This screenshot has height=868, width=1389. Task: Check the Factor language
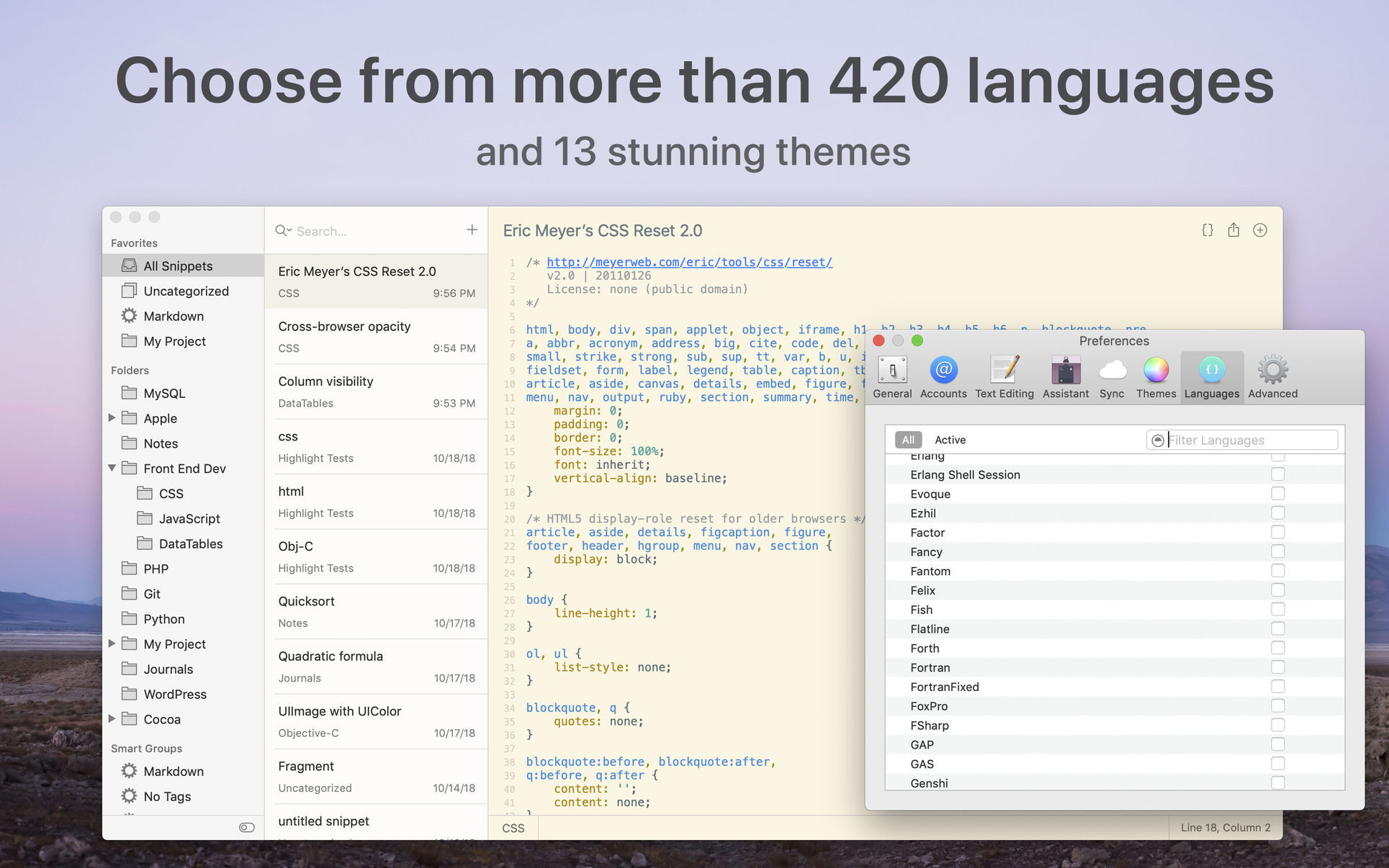coord(1278,532)
